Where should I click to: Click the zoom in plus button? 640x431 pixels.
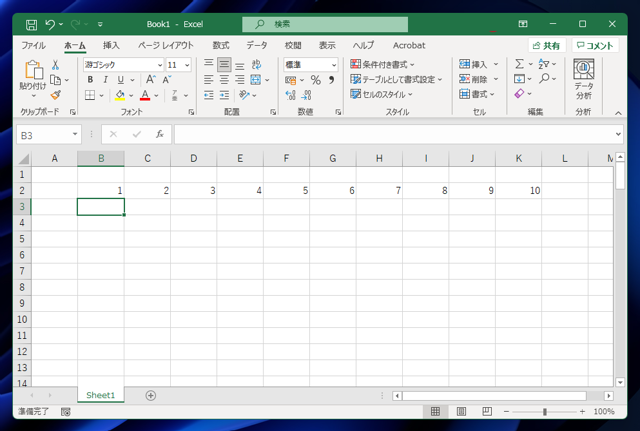click(582, 411)
